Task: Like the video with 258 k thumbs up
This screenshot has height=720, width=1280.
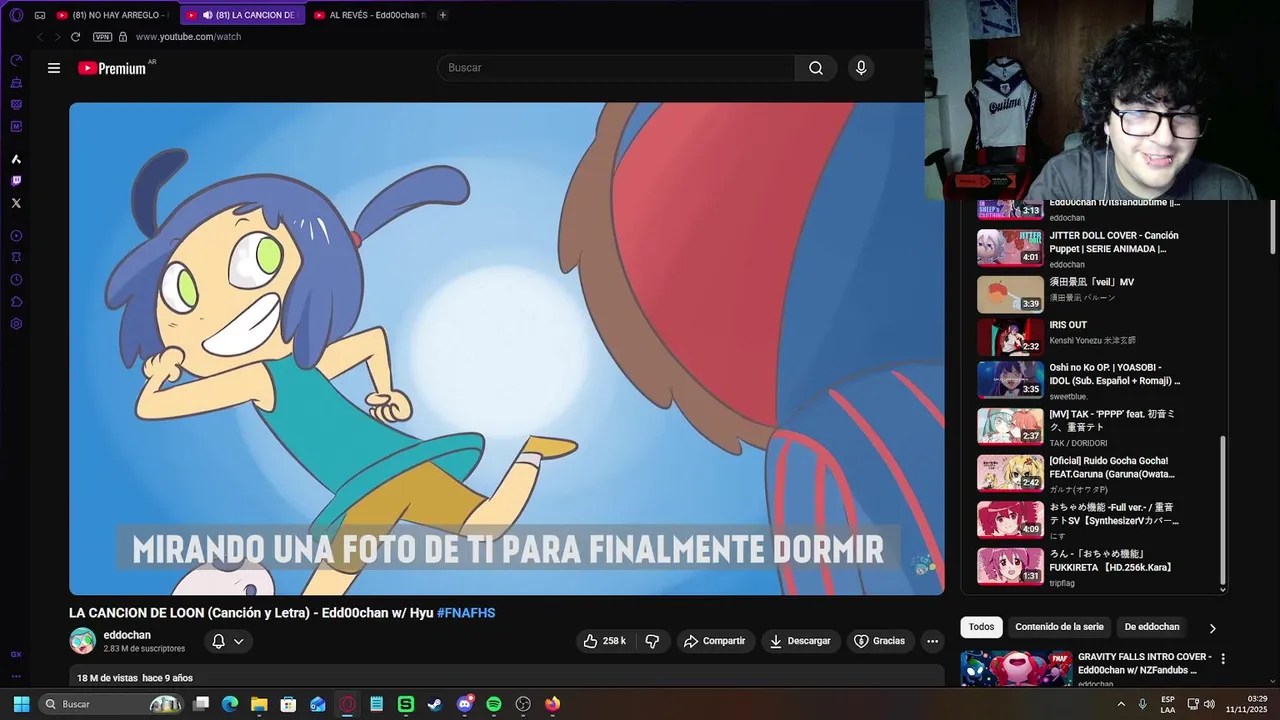Action: pos(605,641)
